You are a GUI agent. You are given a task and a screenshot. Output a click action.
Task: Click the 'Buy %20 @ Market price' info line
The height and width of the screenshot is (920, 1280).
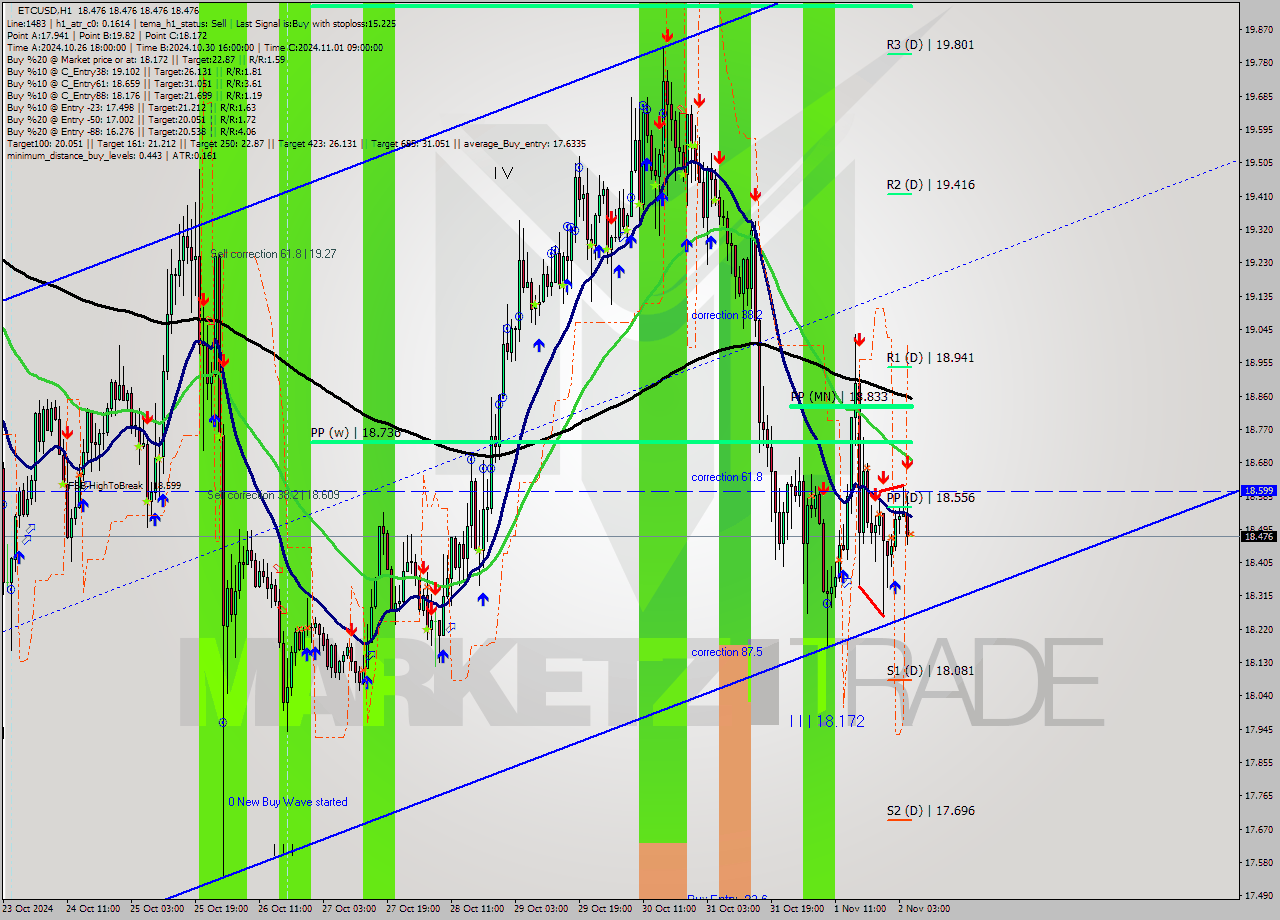[146, 59]
